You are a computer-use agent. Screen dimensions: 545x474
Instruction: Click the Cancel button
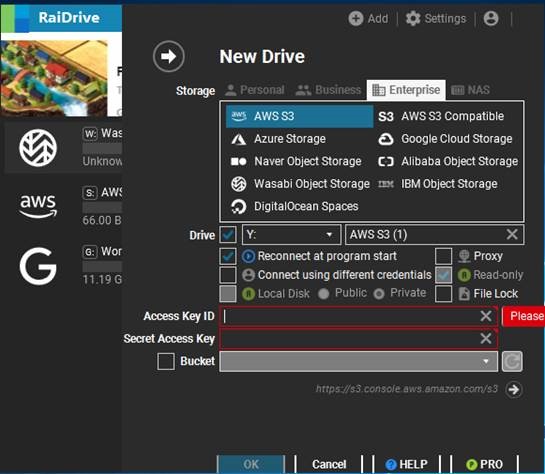[329, 464]
